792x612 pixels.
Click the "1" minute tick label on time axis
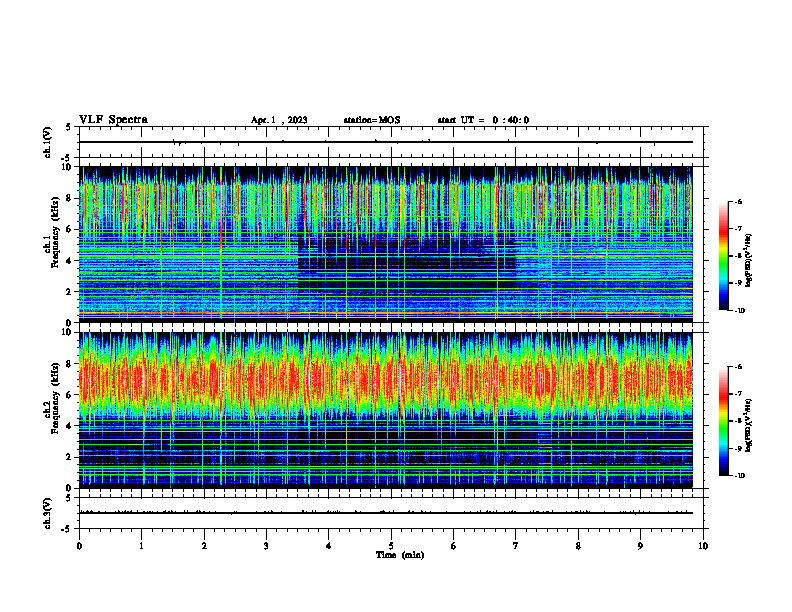(141, 546)
